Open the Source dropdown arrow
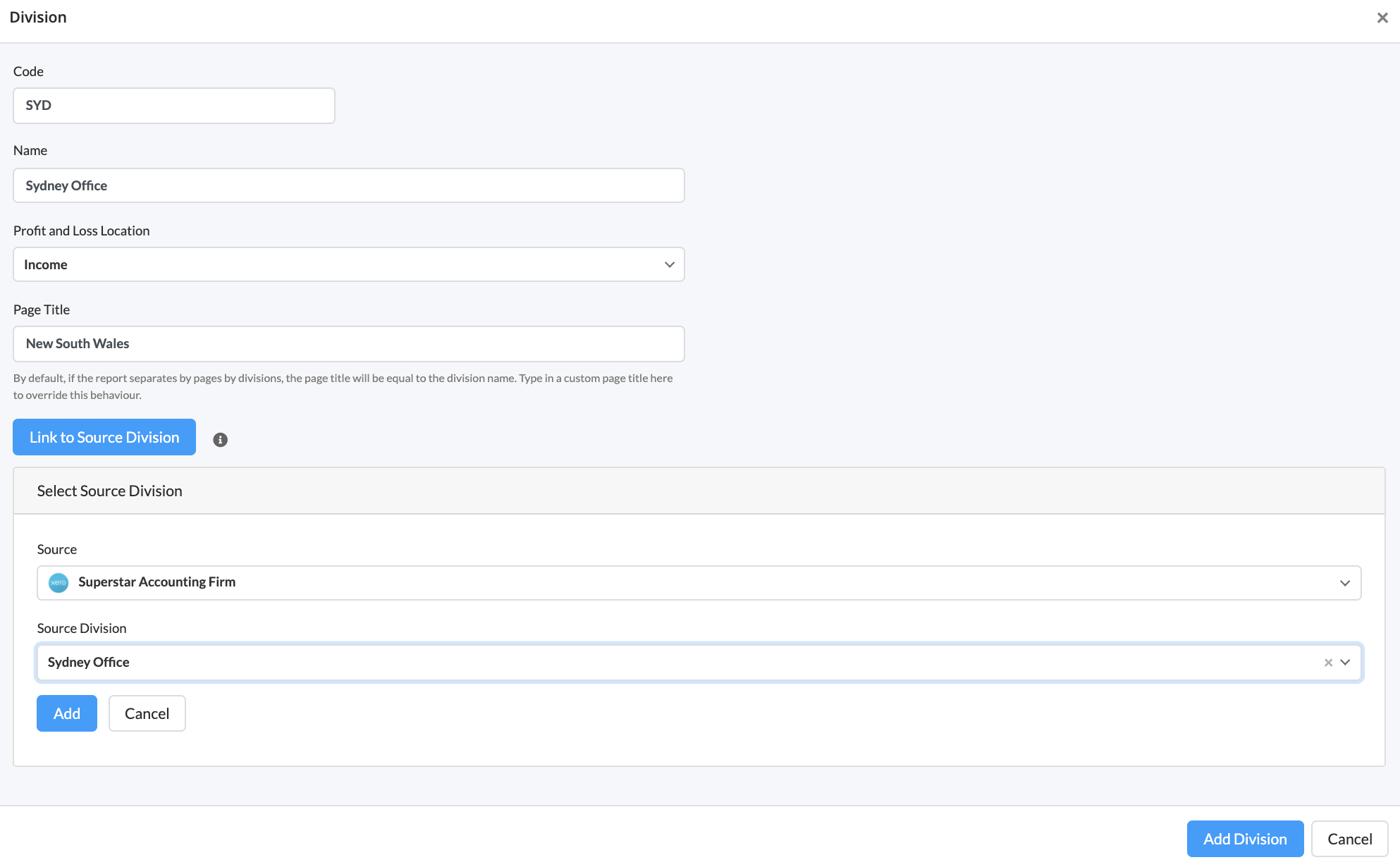Screen dimensions: 1400x867 coord(1344,583)
